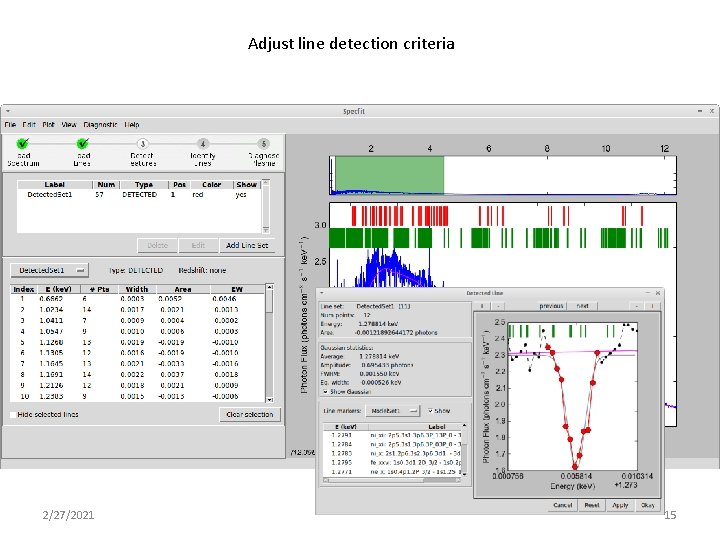The image size is (720, 540).
Task: Click the line markers list scroll-down arrow
Action: 464,473
